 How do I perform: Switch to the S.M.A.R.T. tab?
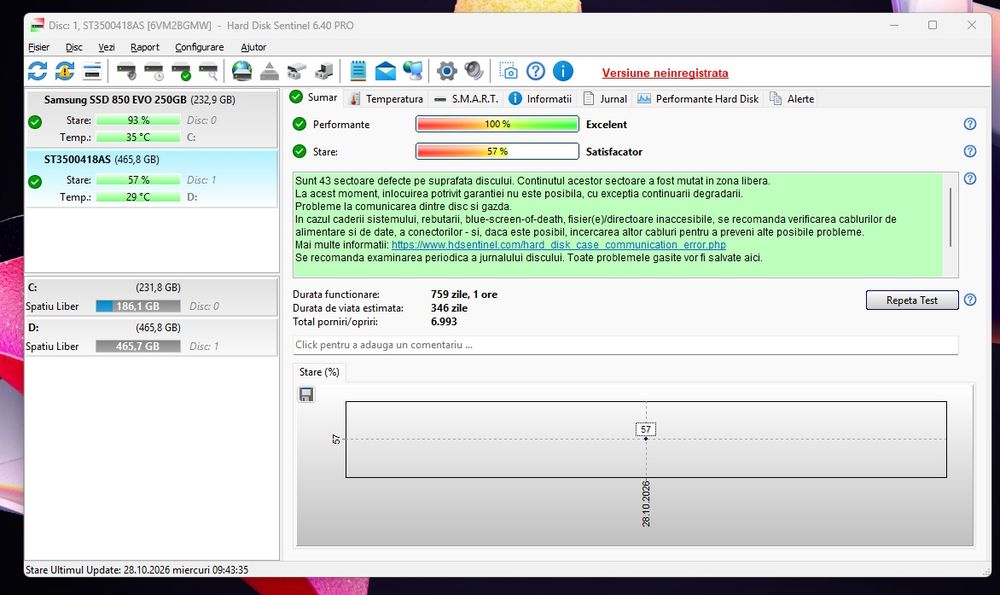click(466, 99)
